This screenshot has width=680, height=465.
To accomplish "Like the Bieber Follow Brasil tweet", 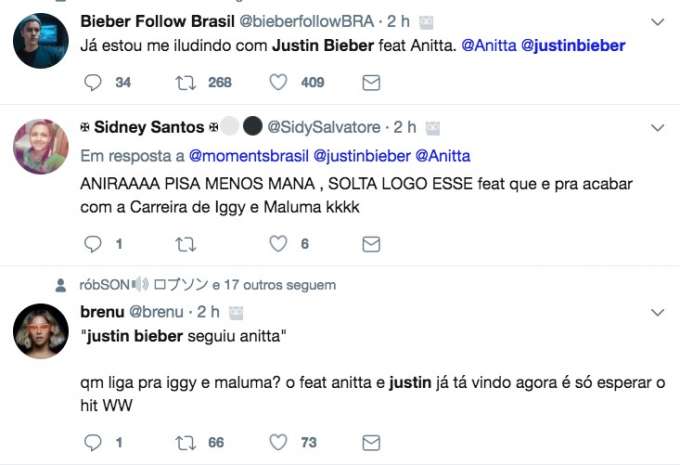I will pos(279,83).
